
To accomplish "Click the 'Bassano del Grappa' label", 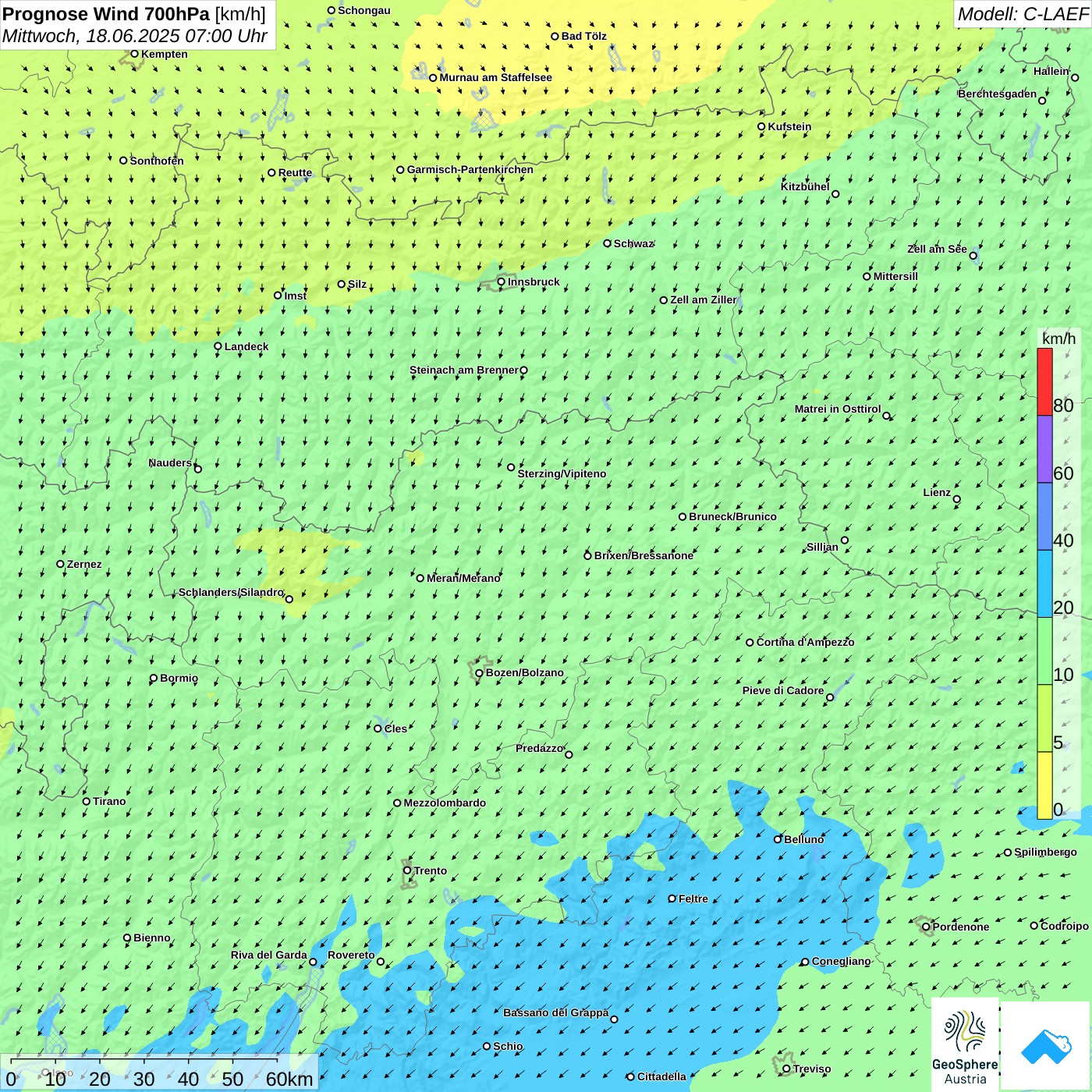I will pyautogui.click(x=556, y=1012).
